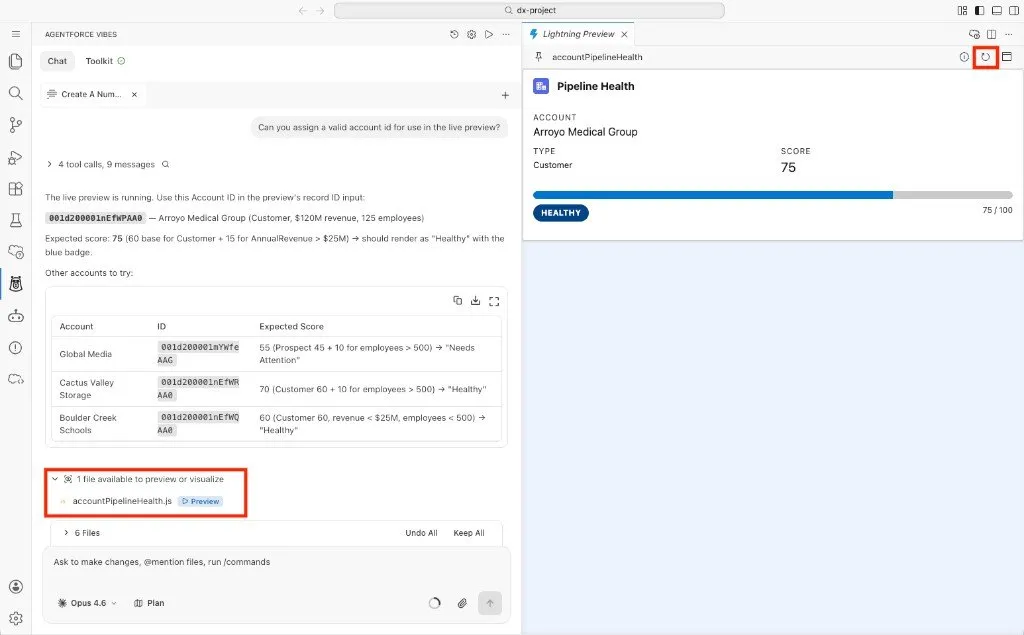The image size is (1024, 635).
Task: Open the Run and Debug view
Action: [16, 157]
